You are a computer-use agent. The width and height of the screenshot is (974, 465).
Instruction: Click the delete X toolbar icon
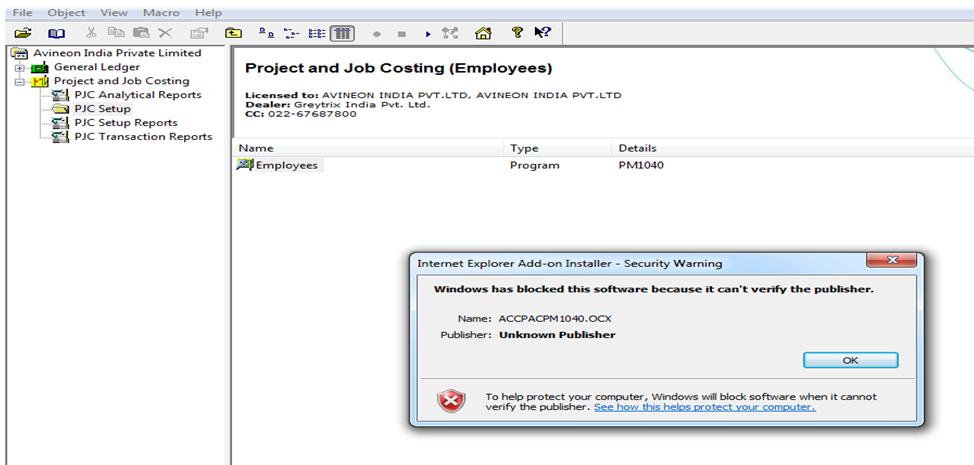point(165,33)
